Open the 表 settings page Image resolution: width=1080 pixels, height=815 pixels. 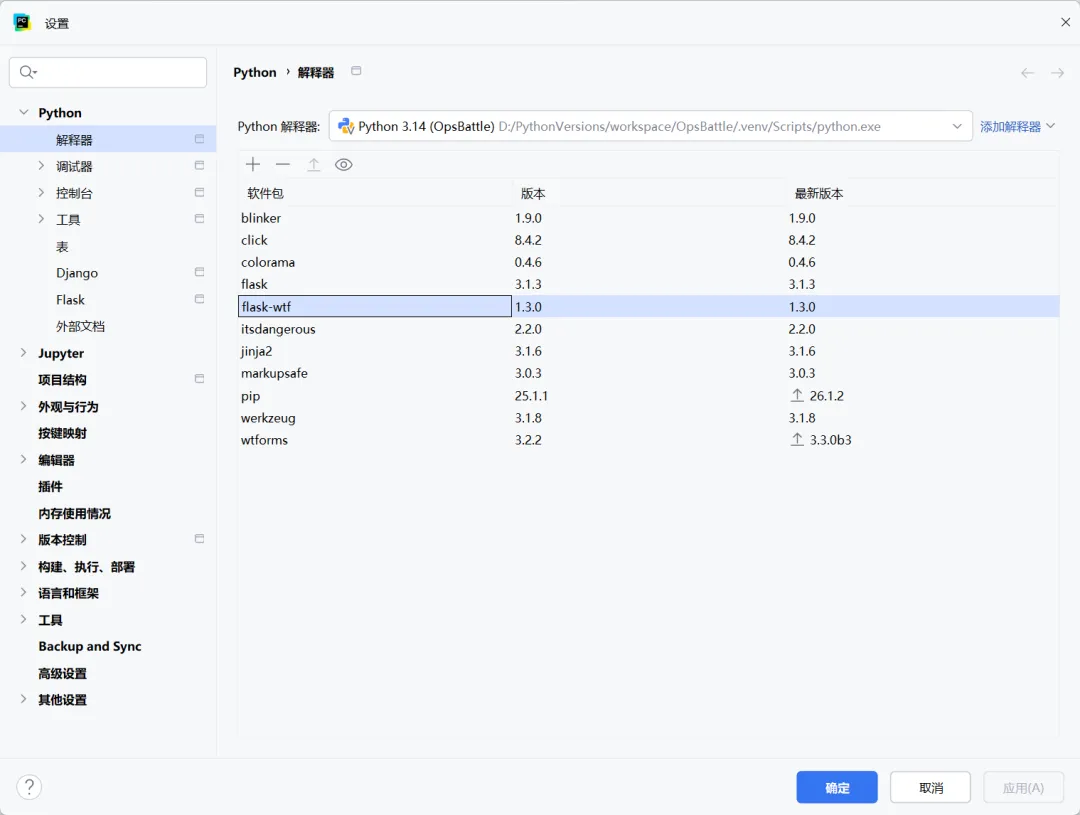pyautogui.click(x=62, y=247)
